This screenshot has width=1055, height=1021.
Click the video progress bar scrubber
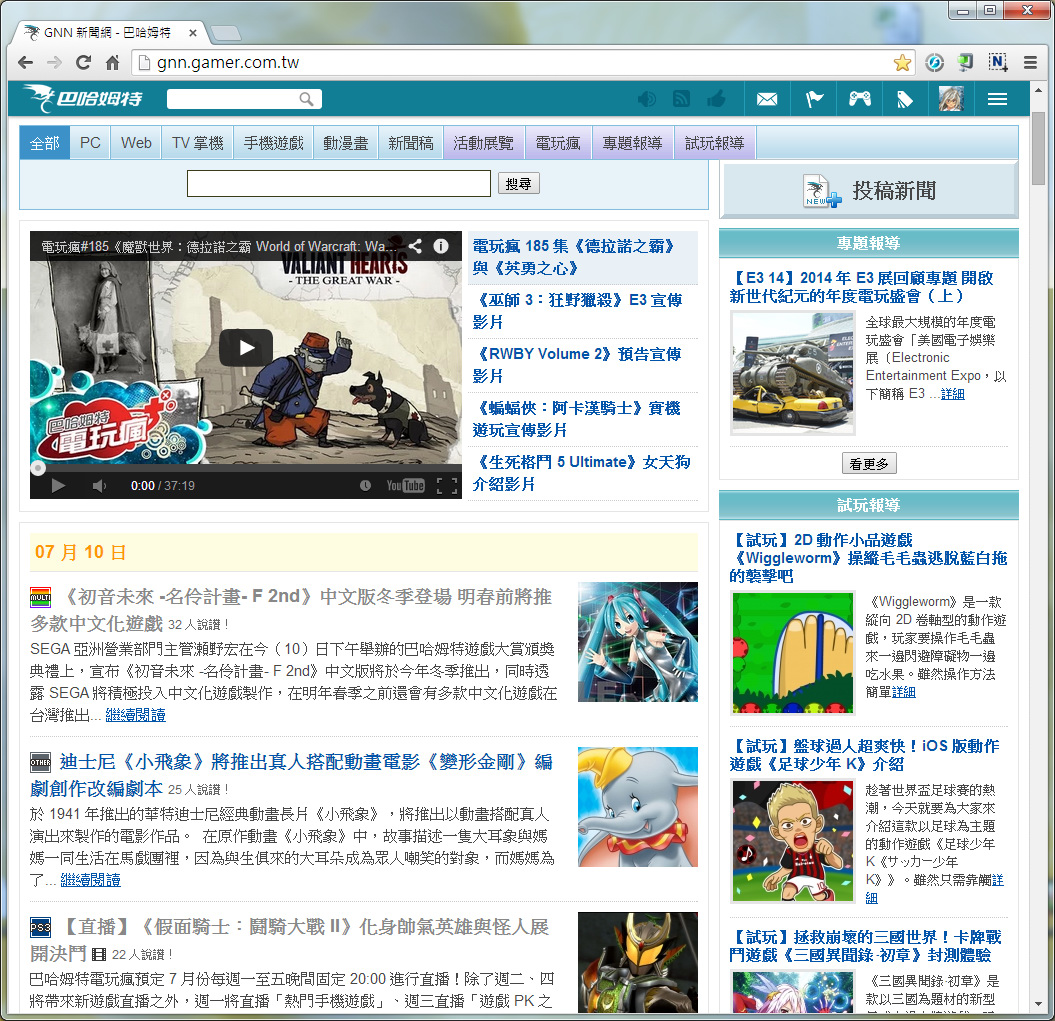coord(38,467)
